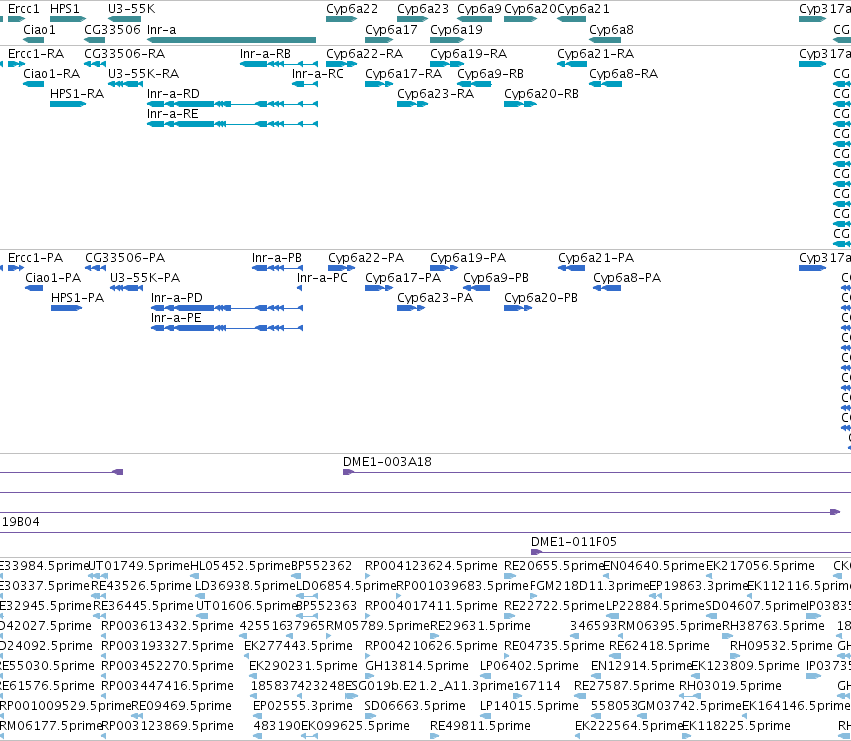Click the CG33506 gene label
This screenshot has width=851, height=741.
pyautogui.click(x=112, y=29)
